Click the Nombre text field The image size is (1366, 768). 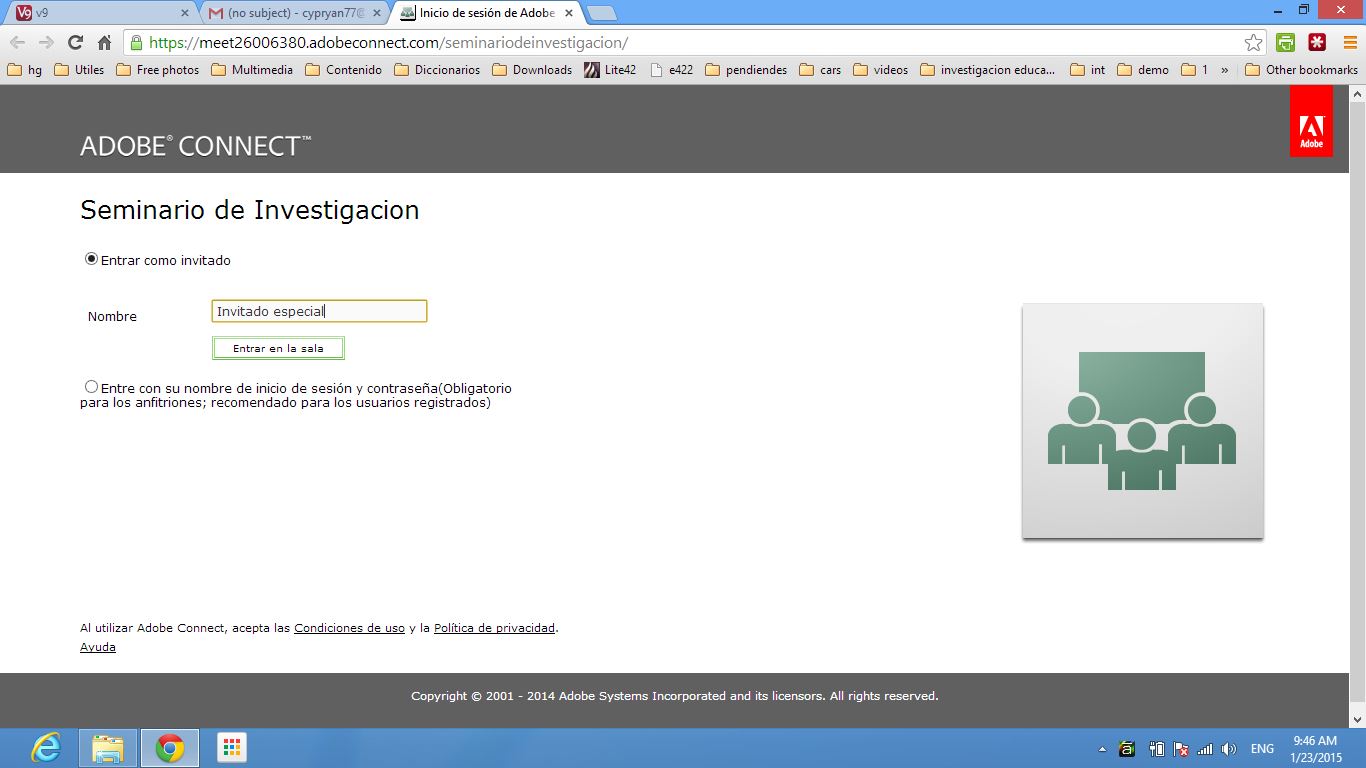[x=319, y=311]
